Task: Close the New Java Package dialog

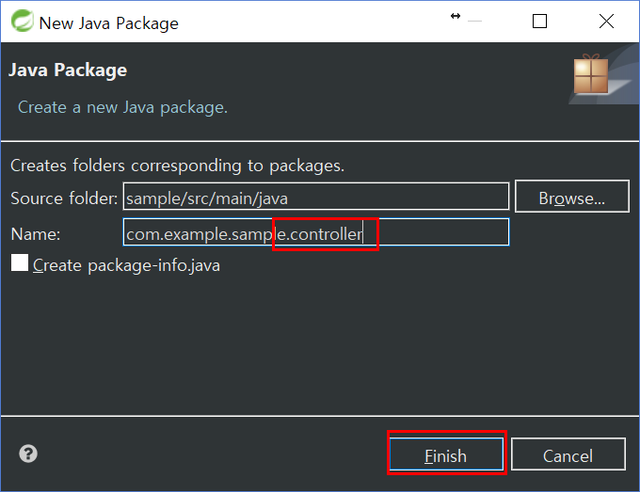Action: pyautogui.click(x=606, y=21)
